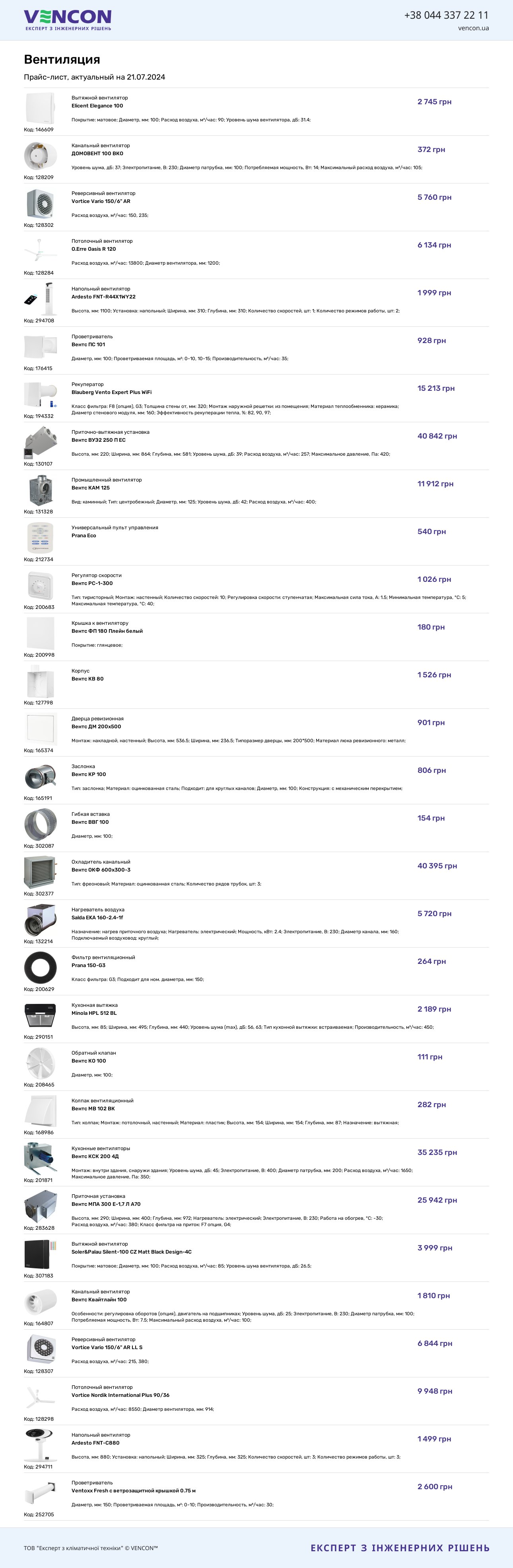513x1568 pixels.
Task: Click the VENCON logo in header
Action: click(68, 20)
